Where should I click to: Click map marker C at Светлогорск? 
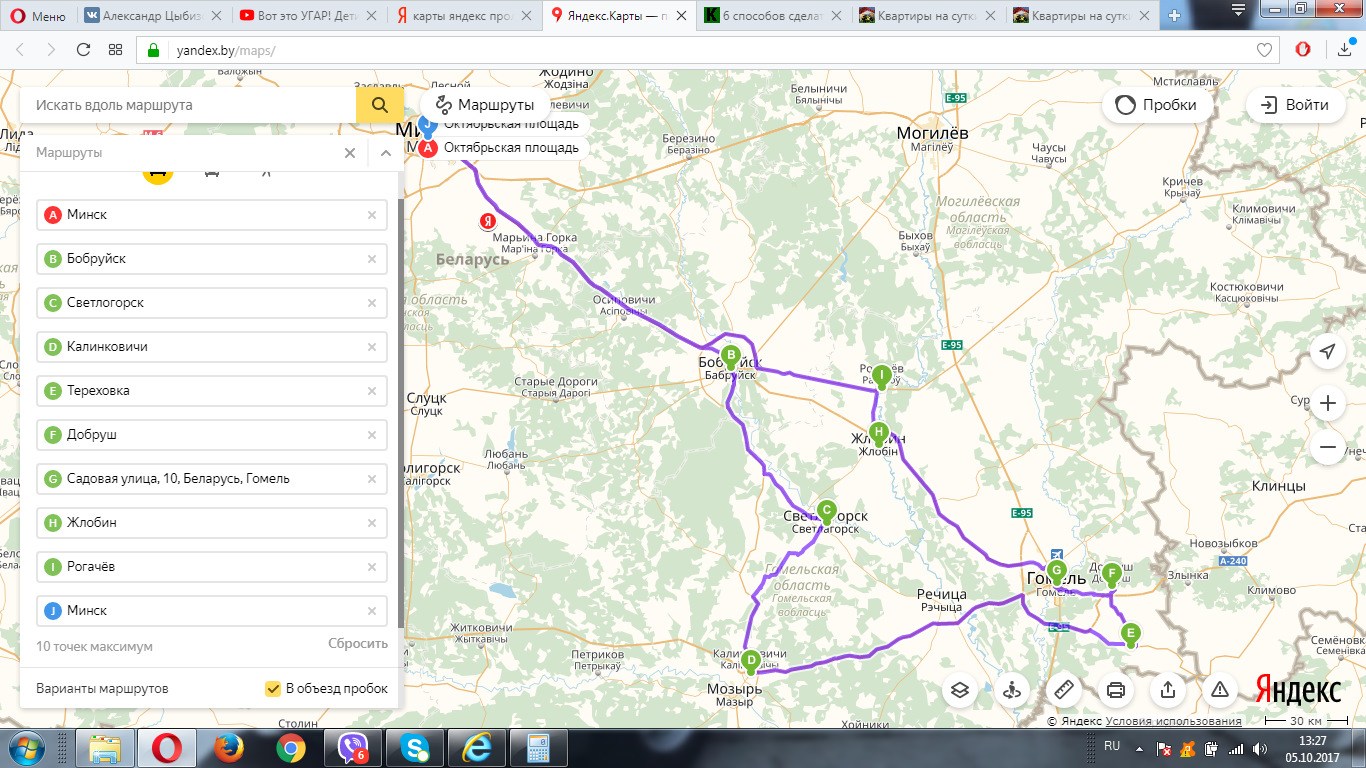tap(826, 510)
